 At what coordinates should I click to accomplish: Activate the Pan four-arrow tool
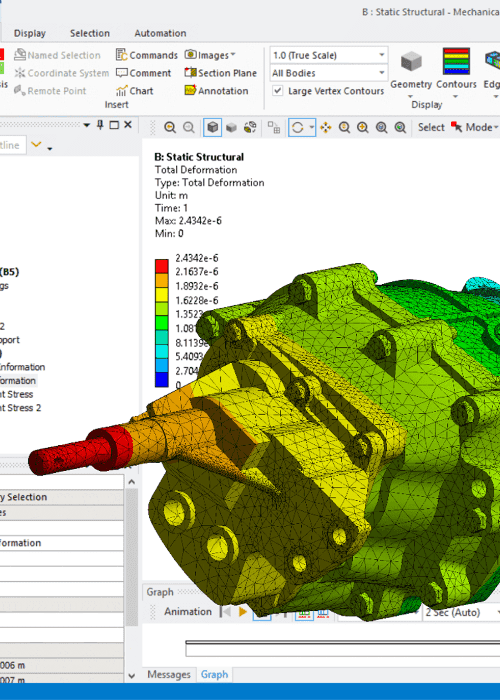pos(325,128)
